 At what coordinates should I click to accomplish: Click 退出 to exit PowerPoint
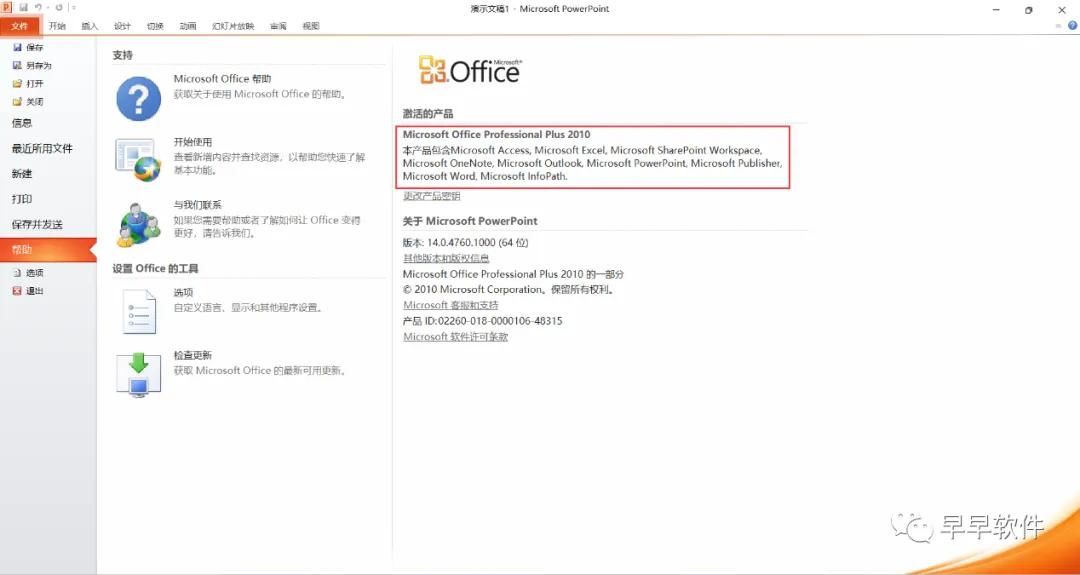click(x=28, y=291)
